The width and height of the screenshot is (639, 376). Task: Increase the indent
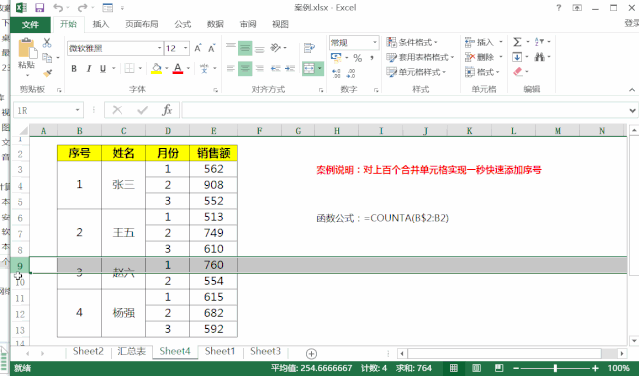pyautogui.click(x=290, y=68)
